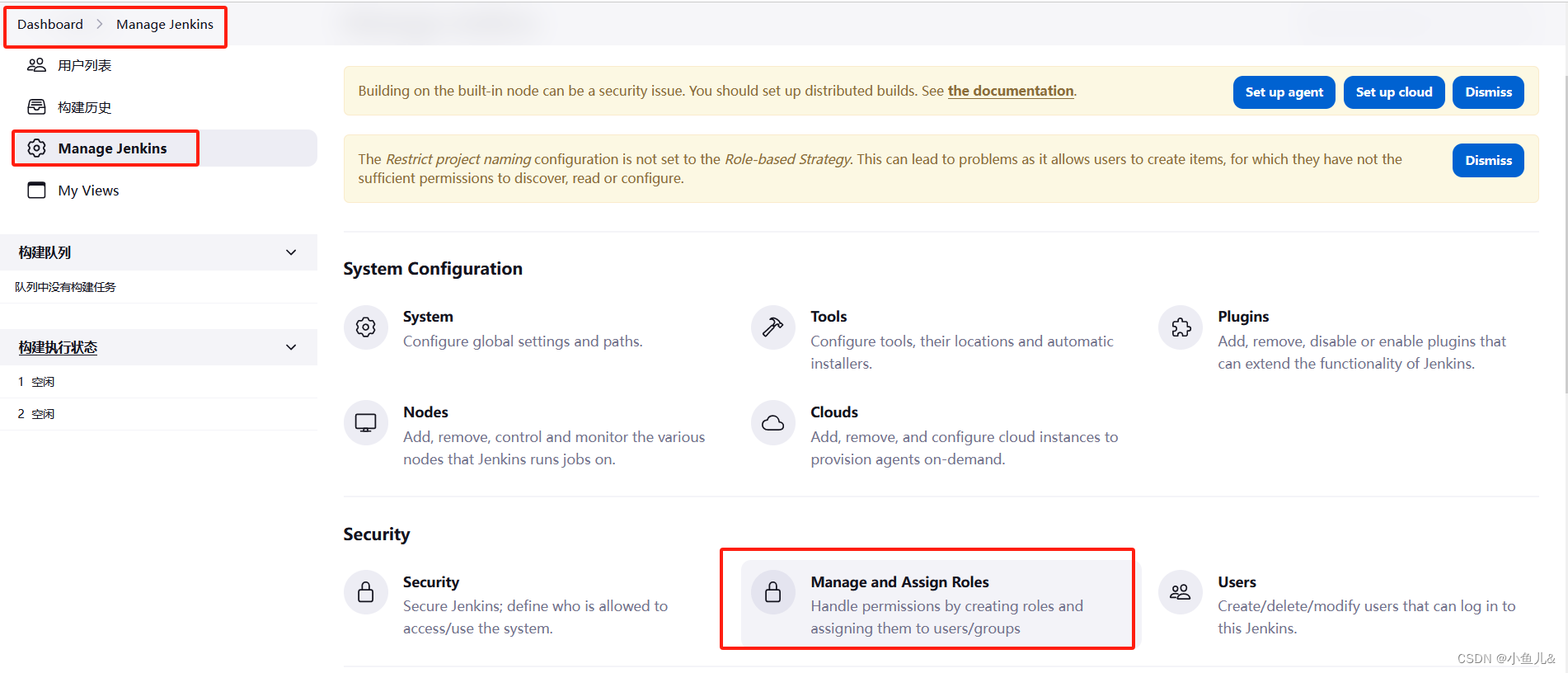Select Manage Jenkins in the sidebar
Image resolution: width=1568 pixels, height=673 pixels.
165,148
